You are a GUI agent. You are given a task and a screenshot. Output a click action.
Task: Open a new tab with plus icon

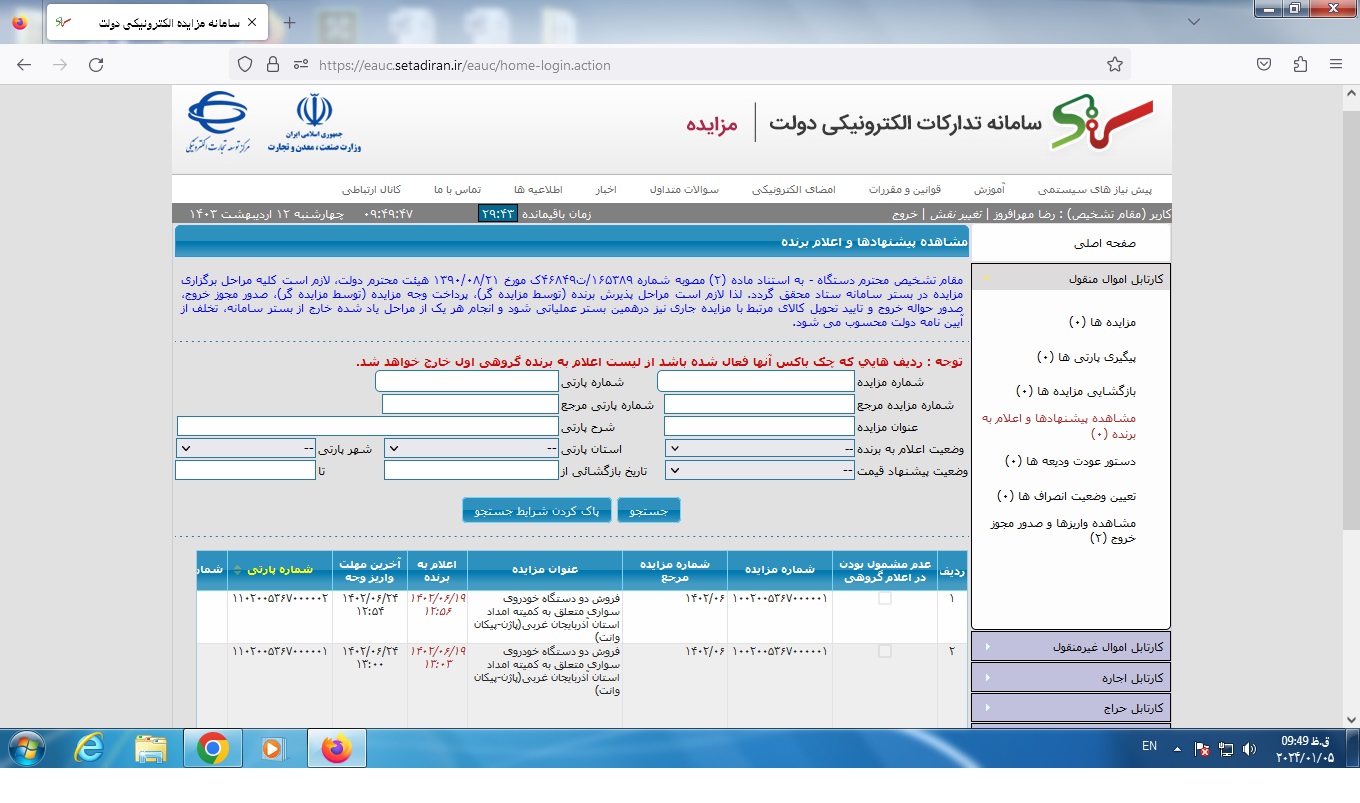(290, 22)
